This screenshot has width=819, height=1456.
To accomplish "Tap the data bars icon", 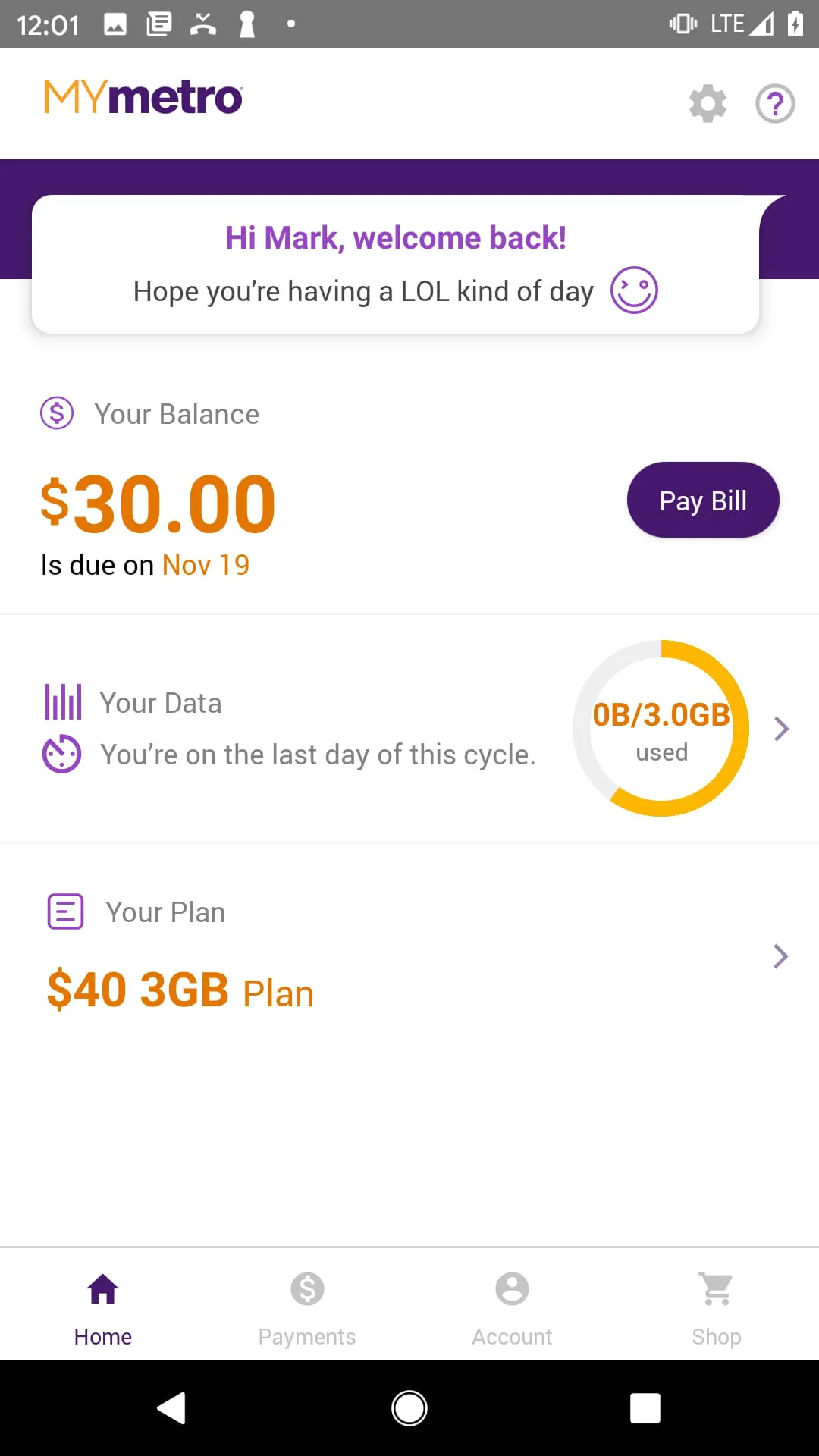I will [x=63, y=701].
